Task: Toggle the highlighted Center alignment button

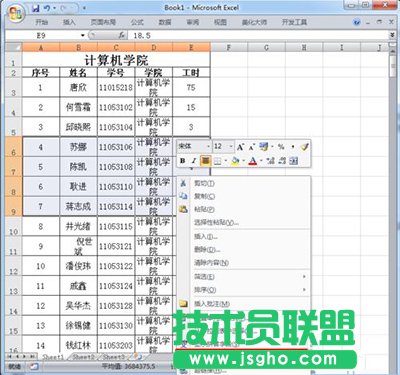Action: pos(205,161)
